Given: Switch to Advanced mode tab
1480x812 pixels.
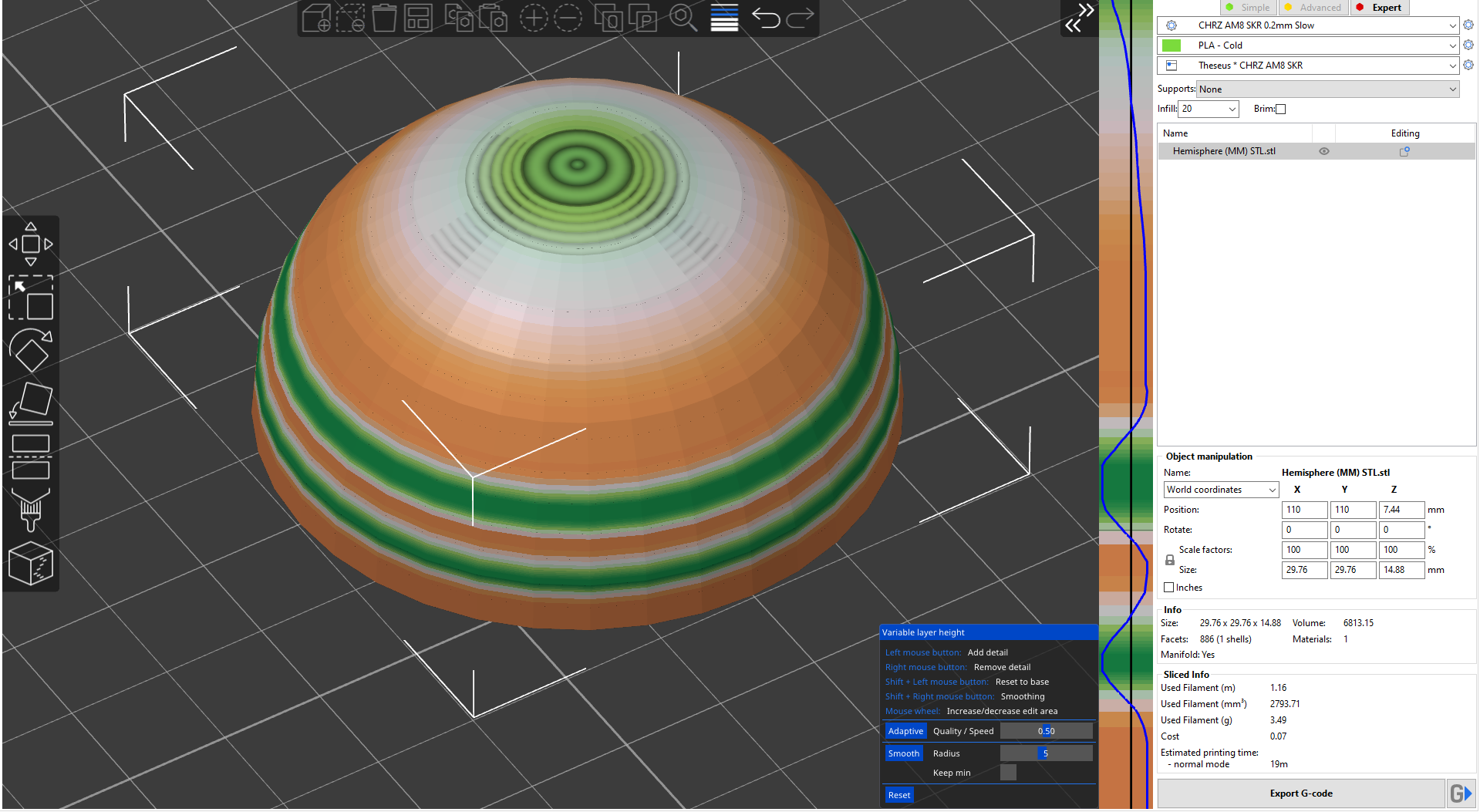Looking at the screenshot, I should (1313, 8).
